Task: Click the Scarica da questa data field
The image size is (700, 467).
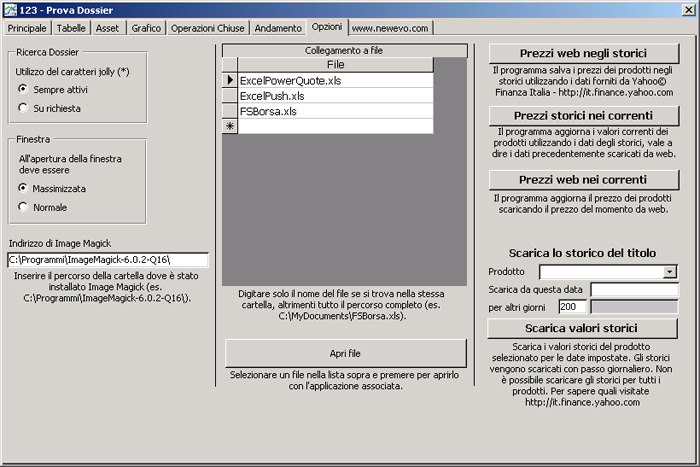Action: (634, 290)
